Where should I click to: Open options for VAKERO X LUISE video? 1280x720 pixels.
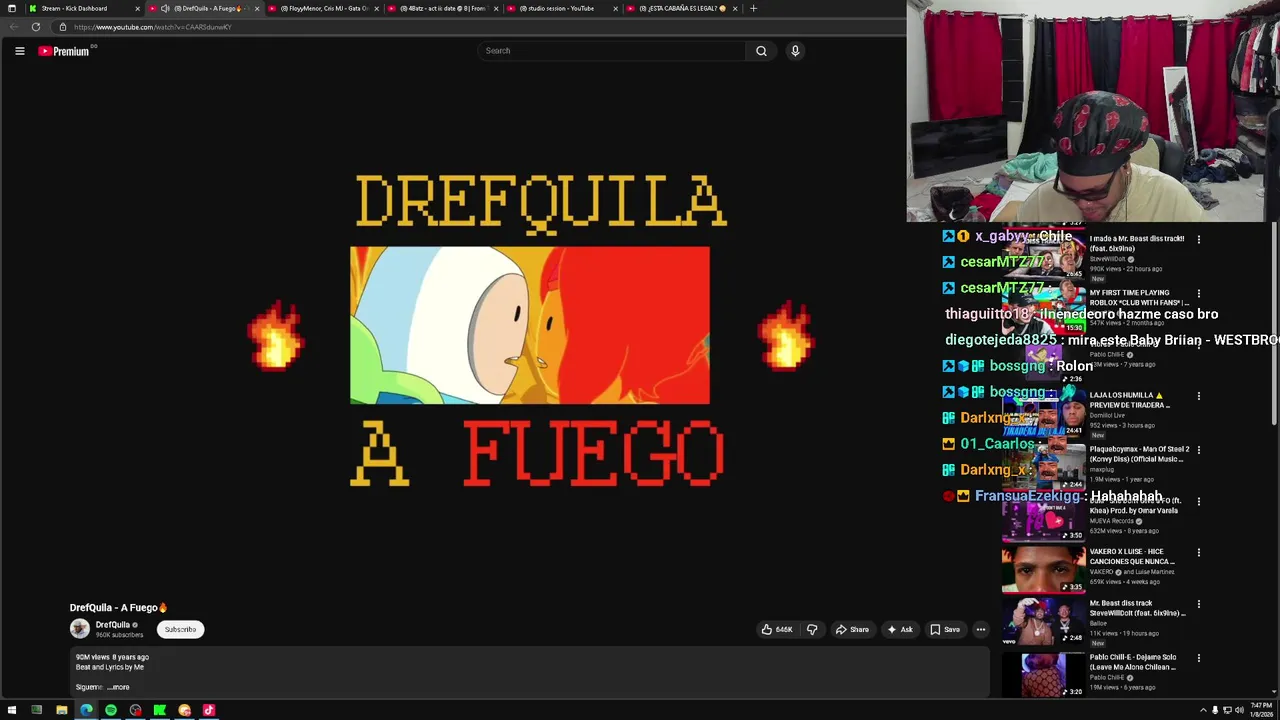(1198, 552)
